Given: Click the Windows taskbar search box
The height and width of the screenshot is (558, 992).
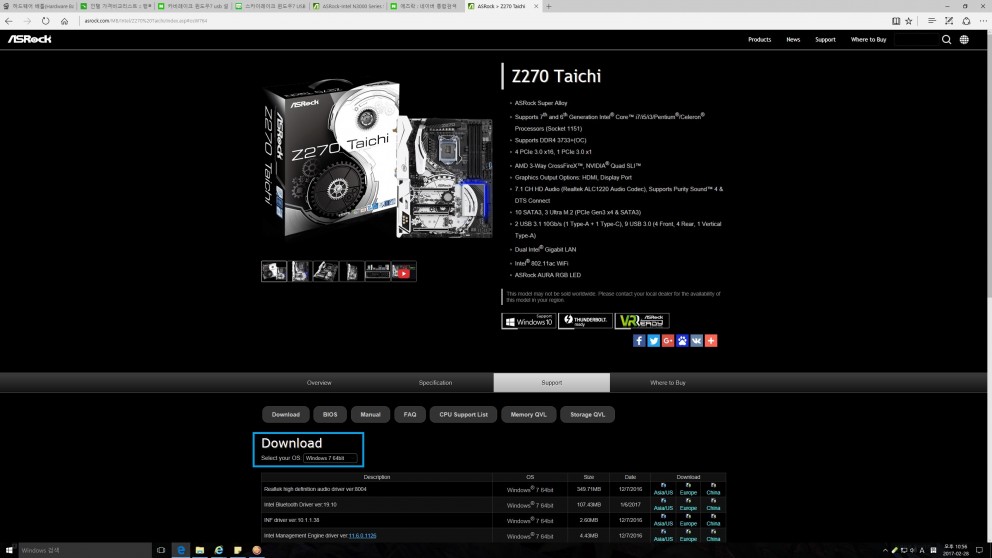Looking at the screenshot, I should click(85, 550).
